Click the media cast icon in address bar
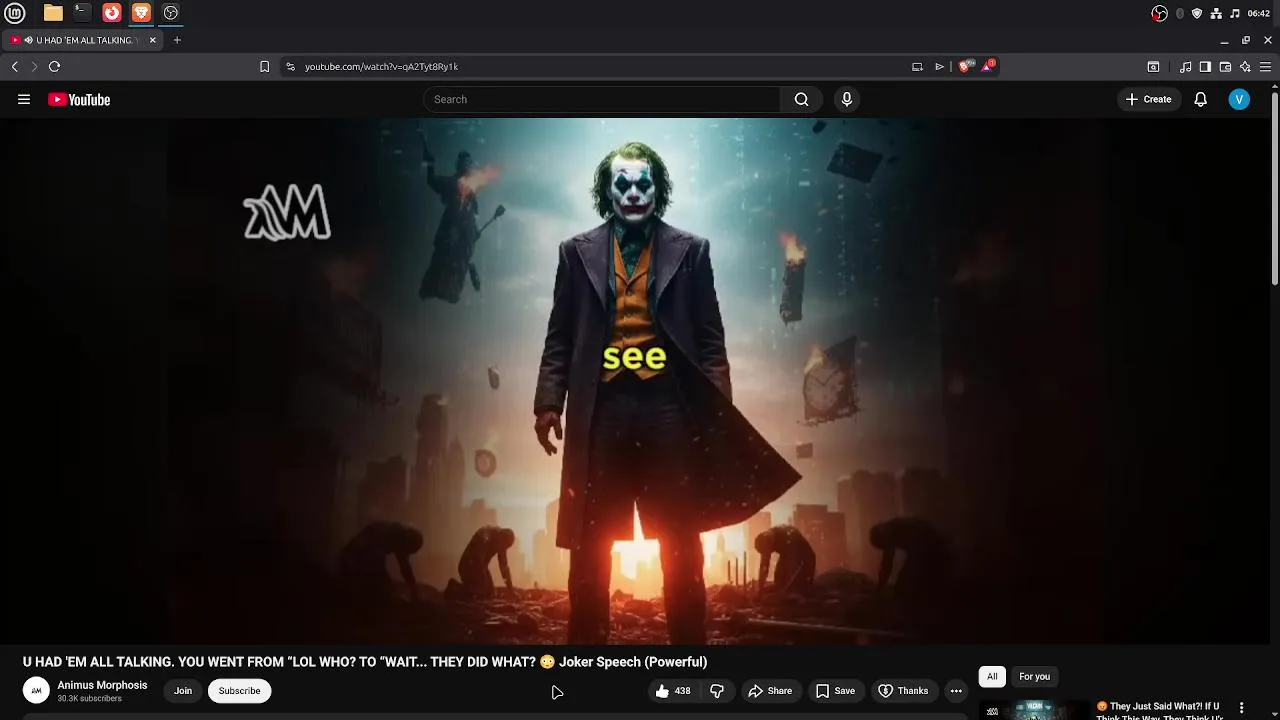The height and width of the screenshot is (720, 1280). click(x=917, y=66)
